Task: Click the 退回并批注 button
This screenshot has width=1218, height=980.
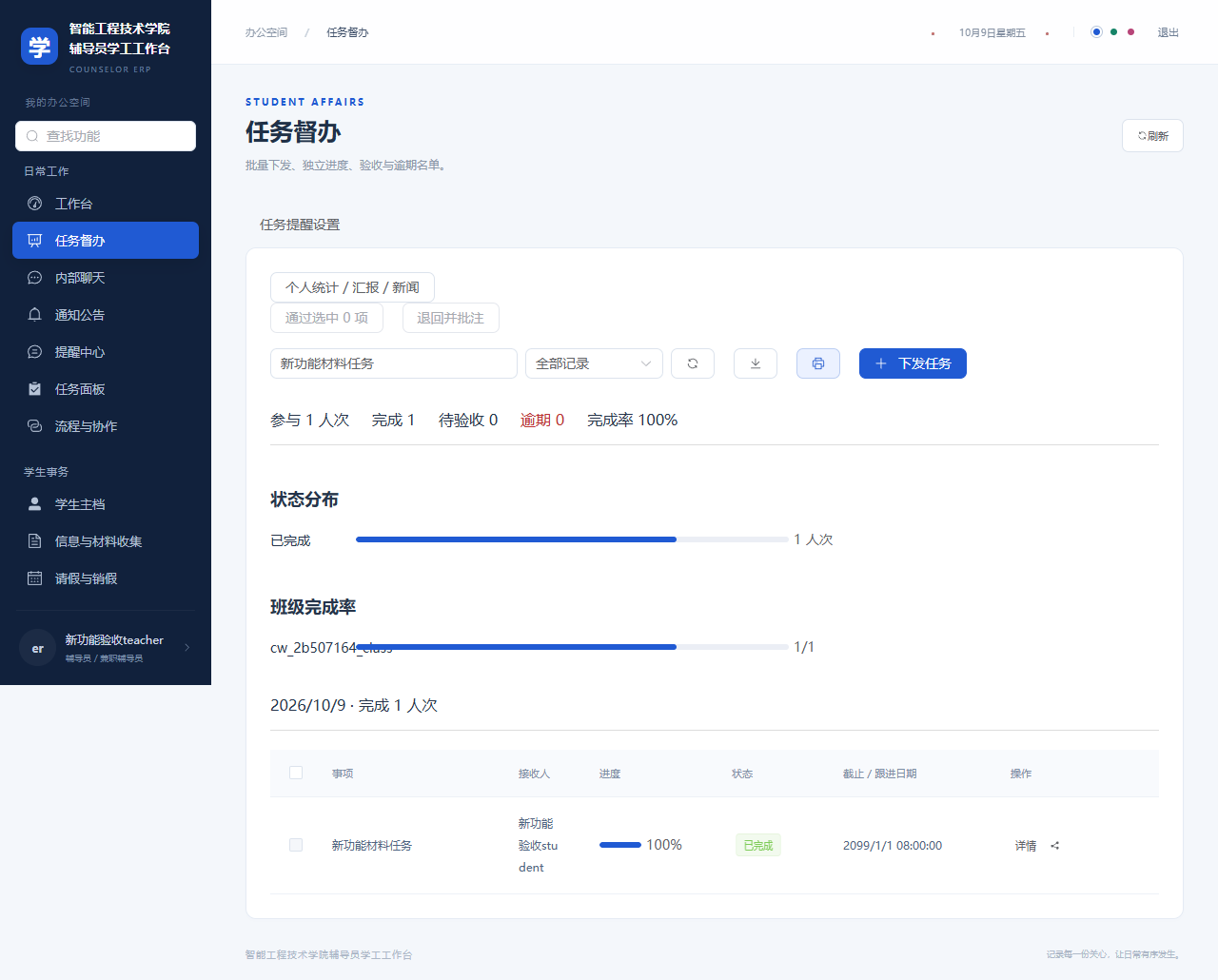Action: tap(450, 318)
